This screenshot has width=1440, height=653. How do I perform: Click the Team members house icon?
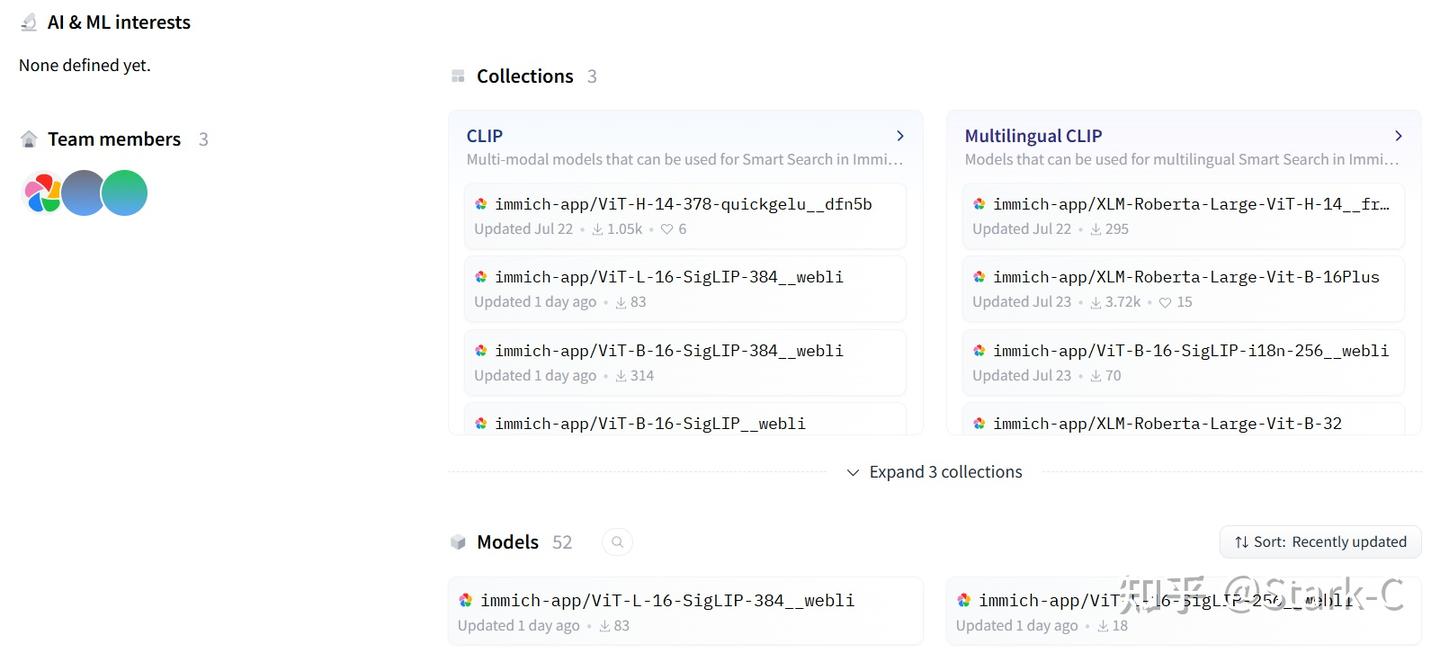29,139
